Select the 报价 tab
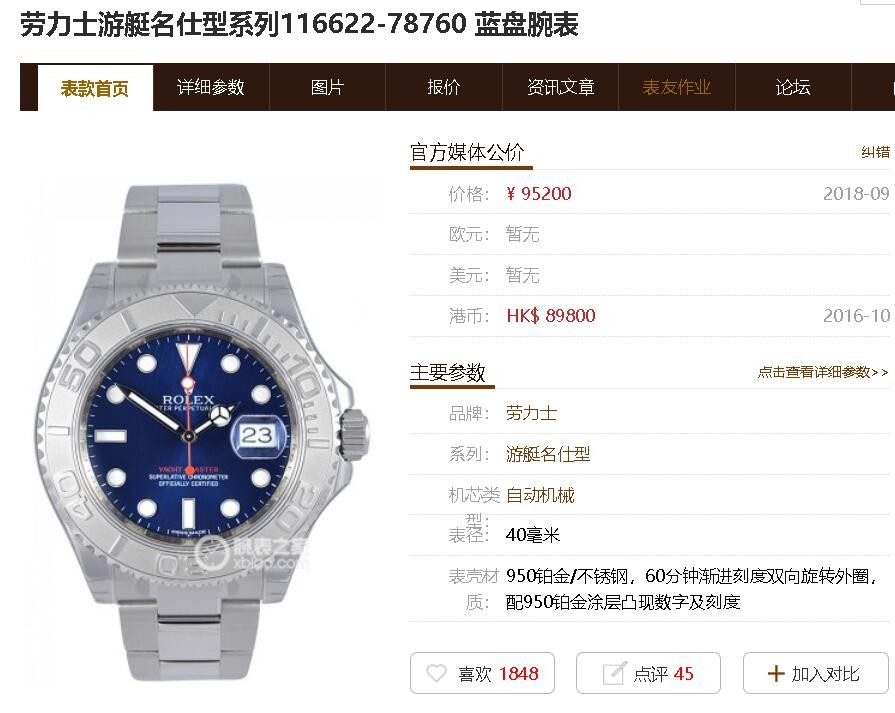Image resolution: width=895 pixels, height=713 pixels. 444,87
